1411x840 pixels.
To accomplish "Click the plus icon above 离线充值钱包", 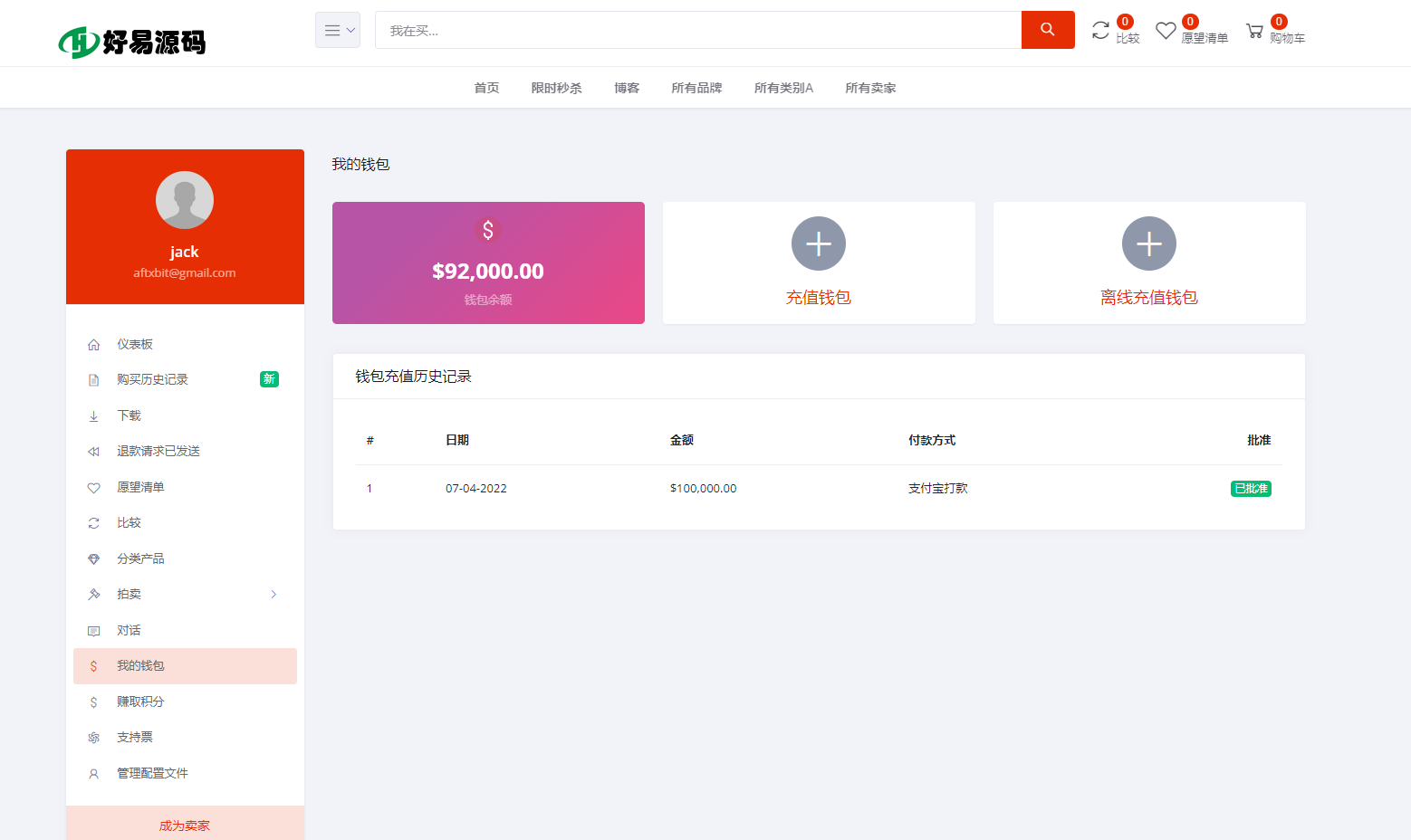I will (x=1149, y=243).
